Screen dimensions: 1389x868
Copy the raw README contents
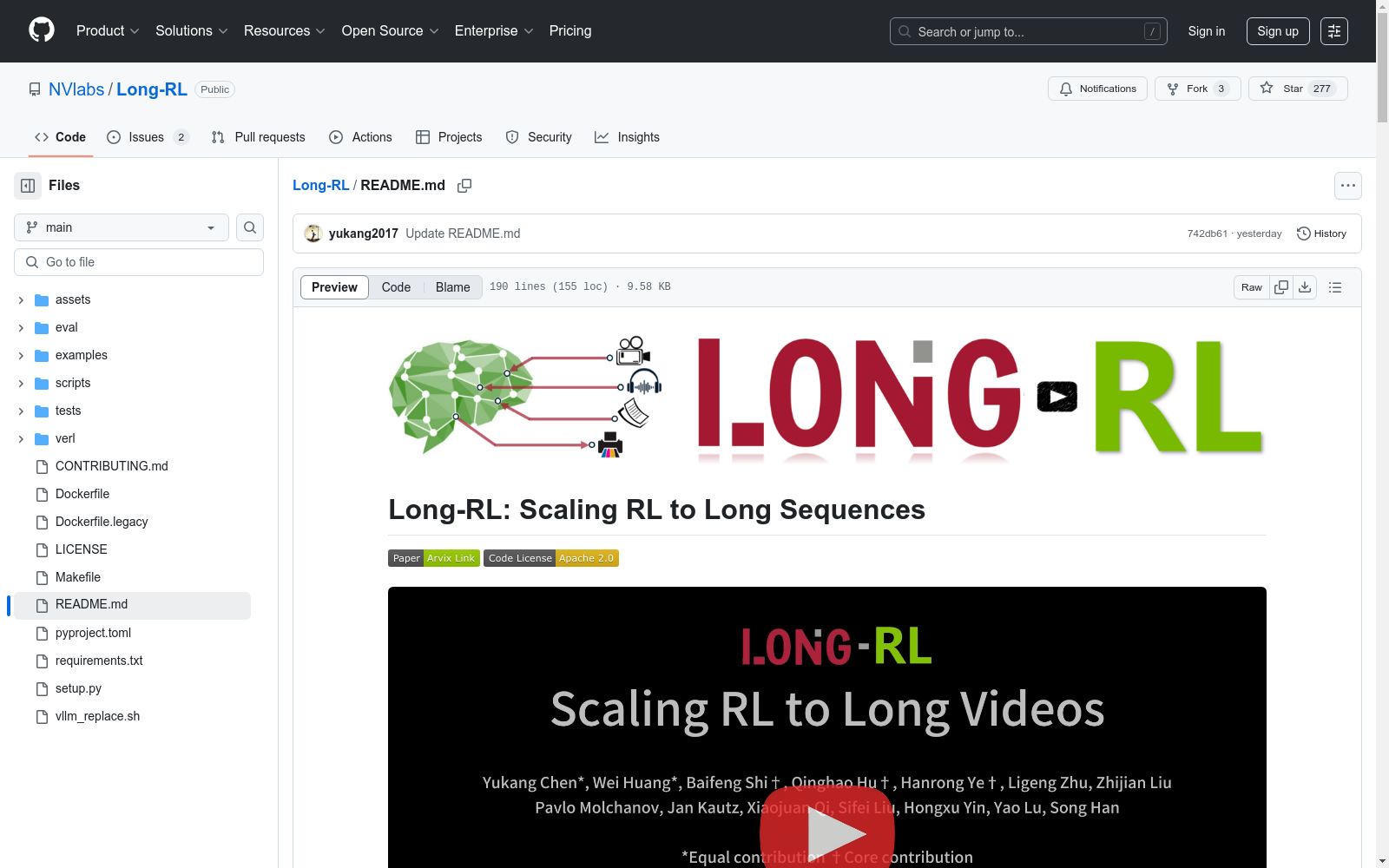[1280, 286]
